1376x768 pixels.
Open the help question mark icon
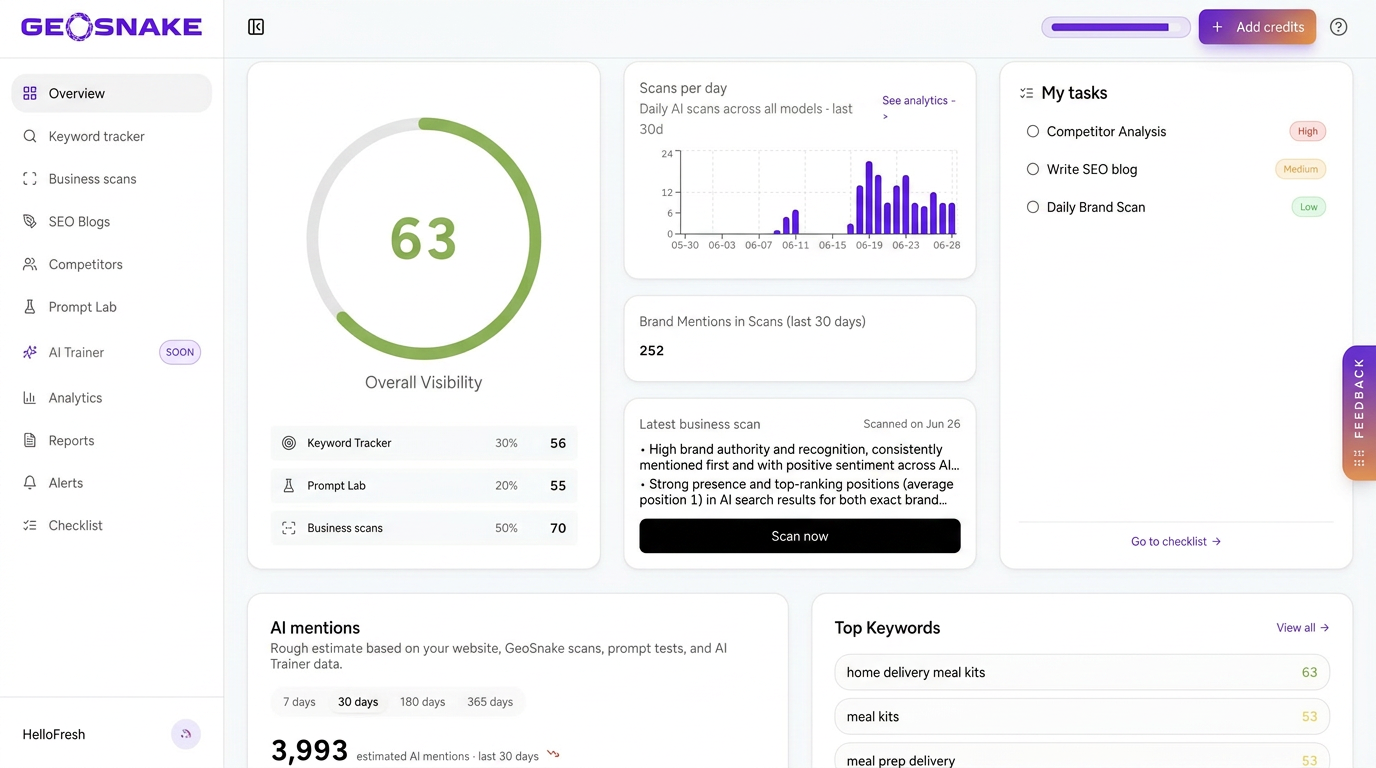[1338, 27]
